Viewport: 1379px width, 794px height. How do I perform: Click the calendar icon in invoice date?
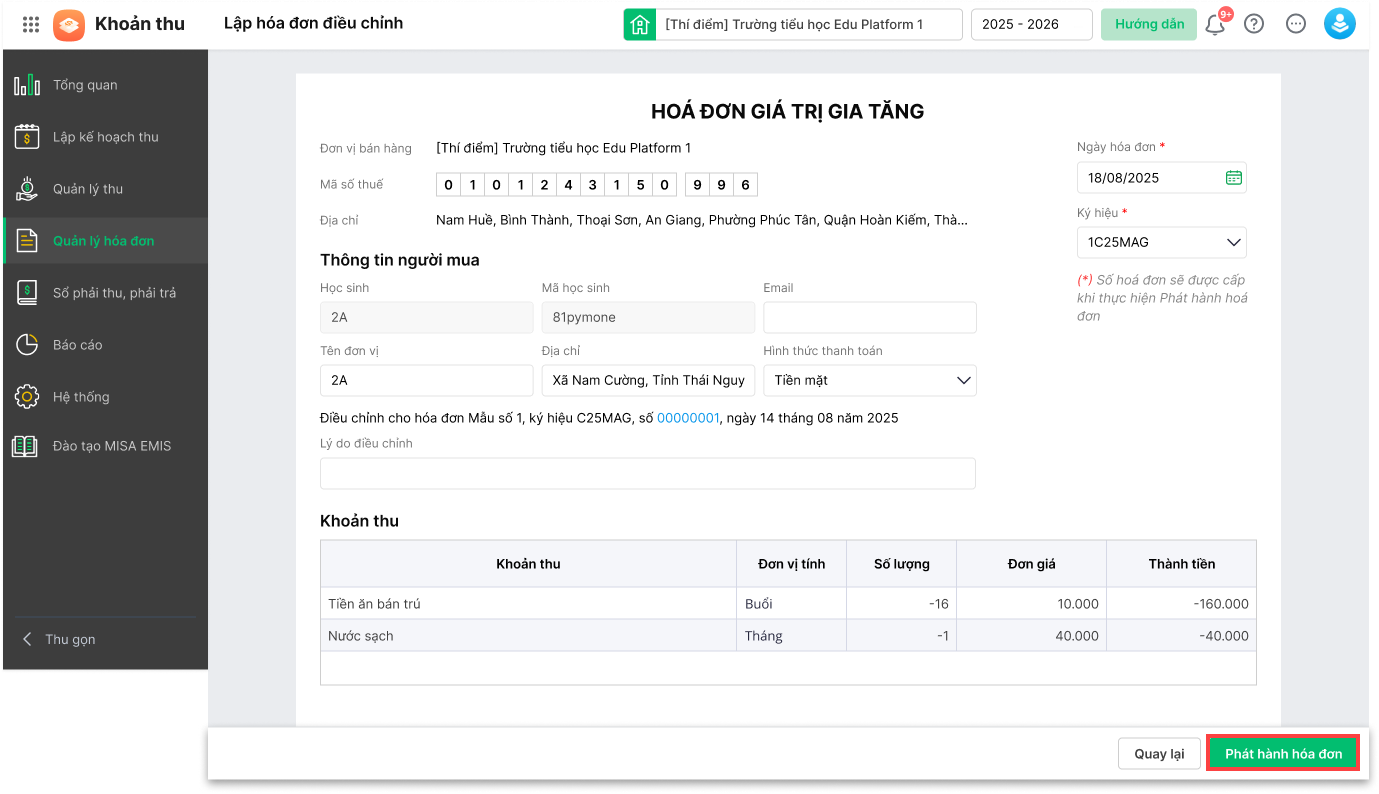1234,178
